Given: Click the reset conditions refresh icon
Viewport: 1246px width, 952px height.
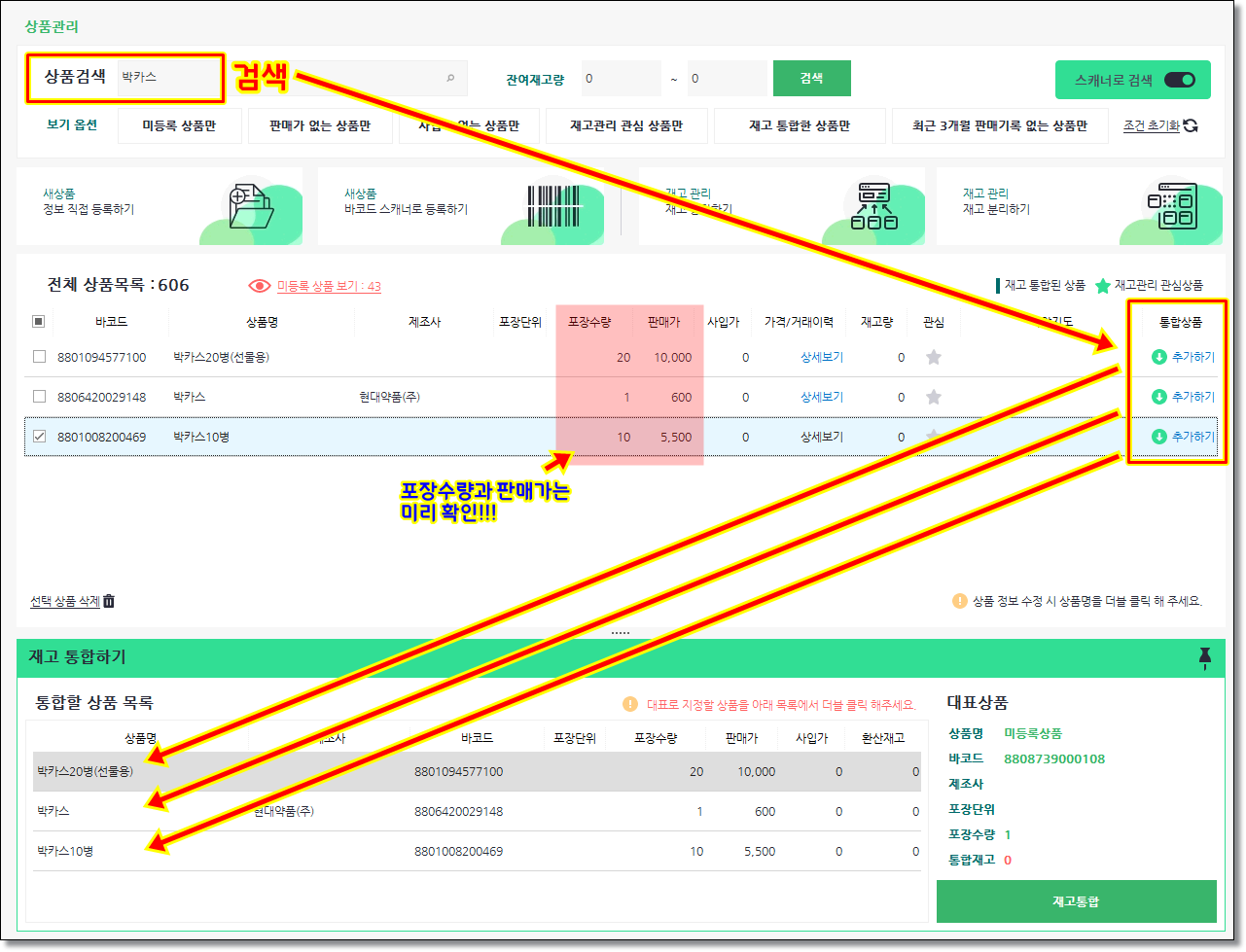Looking at the screenshot, I should click(x=1191, y=125).
